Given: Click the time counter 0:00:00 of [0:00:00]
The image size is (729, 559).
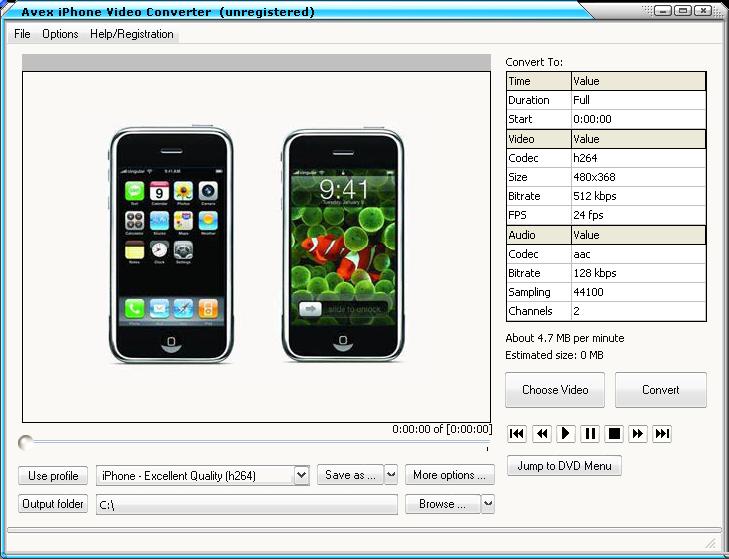Looking at the screenshot, I should pyautogui.click(x=442, y=429).
